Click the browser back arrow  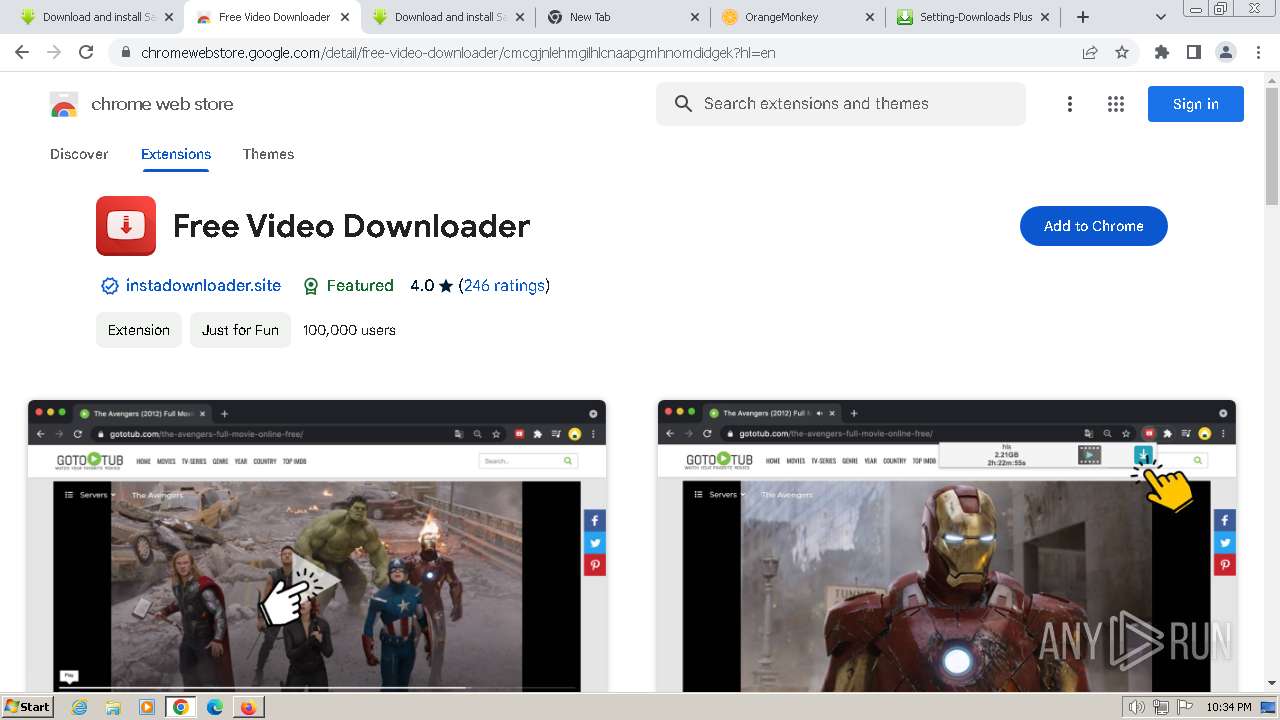(x=22, y=52)
